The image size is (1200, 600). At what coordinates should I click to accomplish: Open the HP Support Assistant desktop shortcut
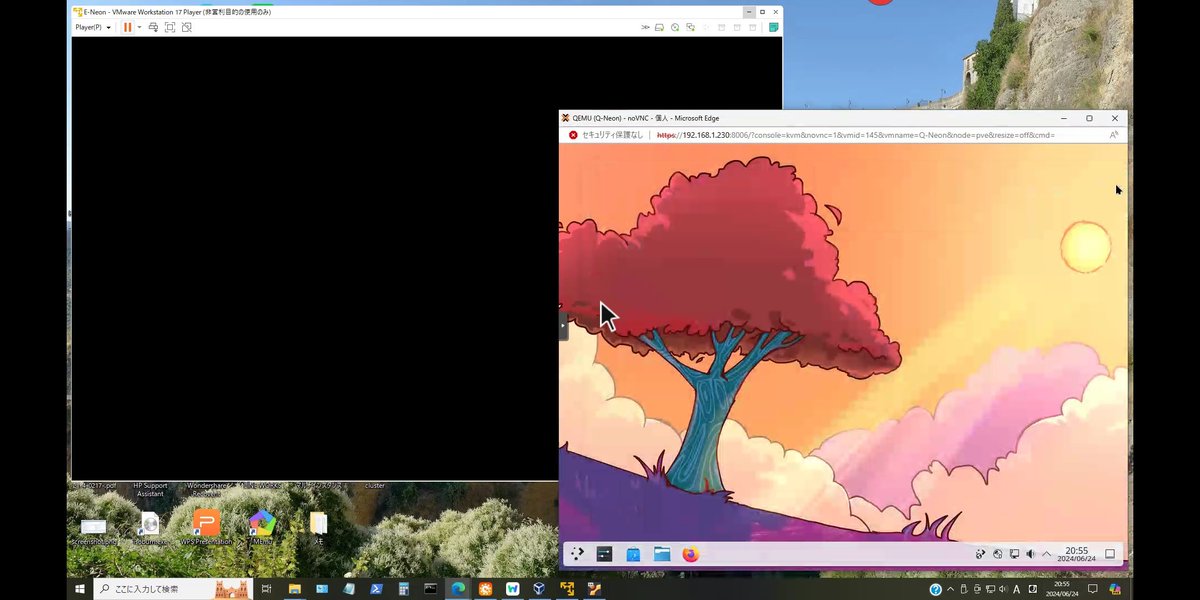pos(149,489)
